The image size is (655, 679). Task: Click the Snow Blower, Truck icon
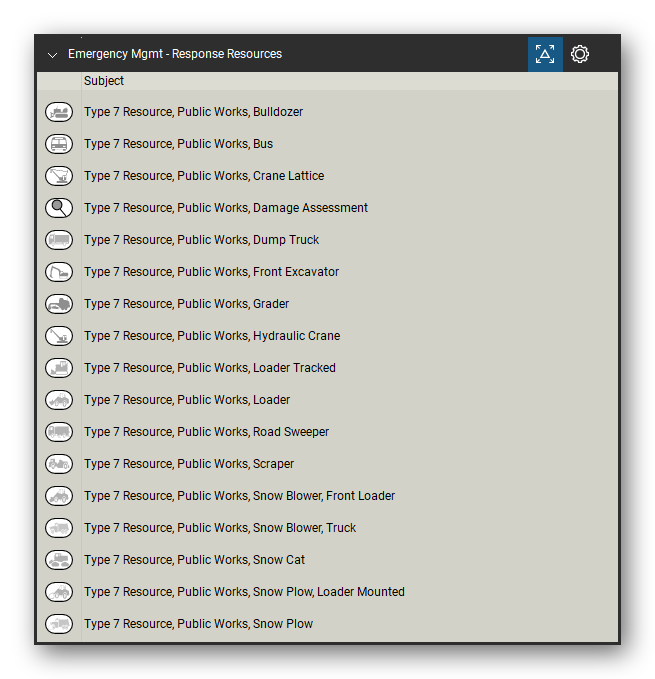(x=59, y=528)
